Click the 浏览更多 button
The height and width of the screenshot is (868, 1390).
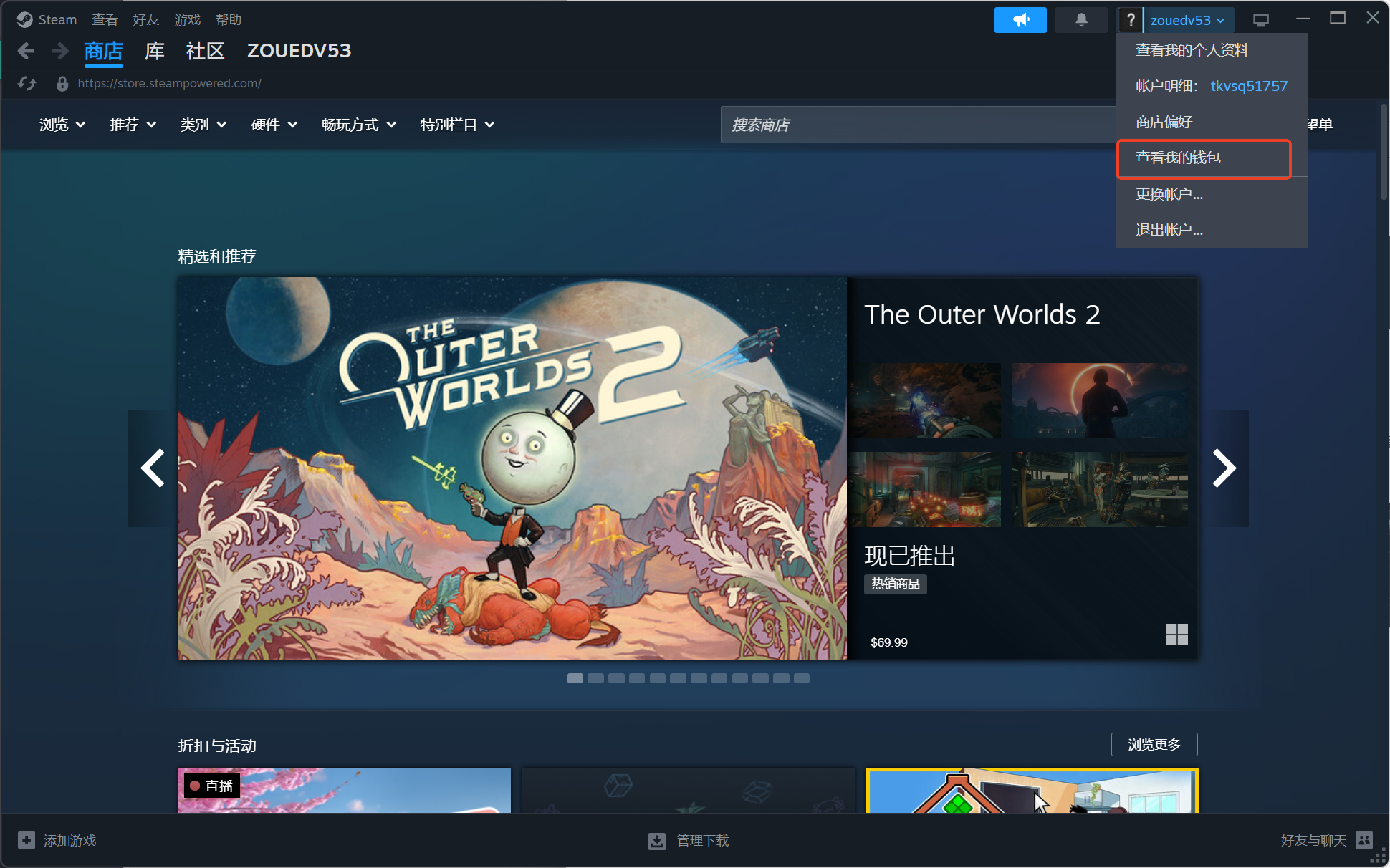[1154, 745]
